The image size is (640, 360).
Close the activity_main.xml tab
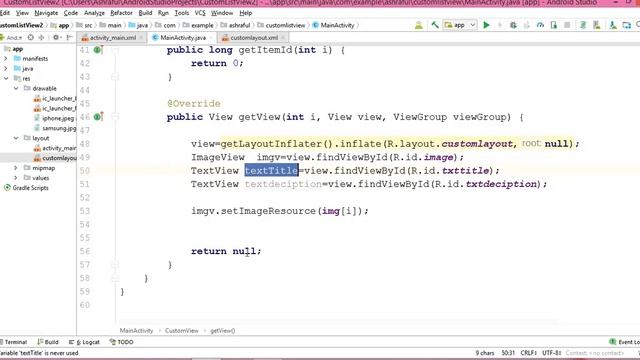(141, 38)
